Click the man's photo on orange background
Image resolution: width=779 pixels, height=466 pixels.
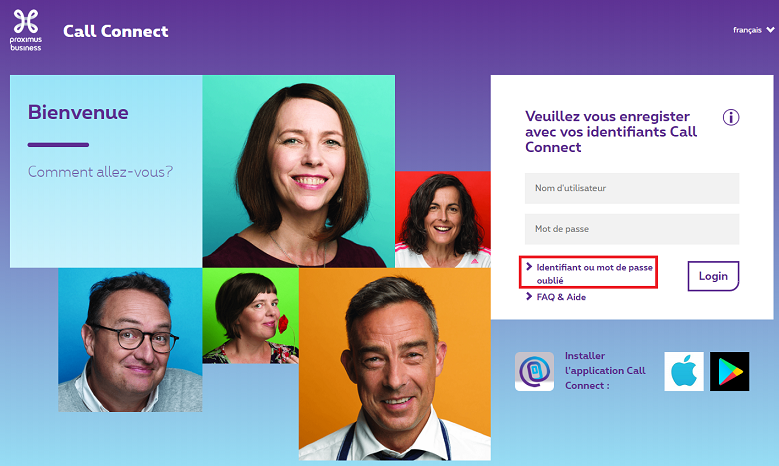point(394,363)
